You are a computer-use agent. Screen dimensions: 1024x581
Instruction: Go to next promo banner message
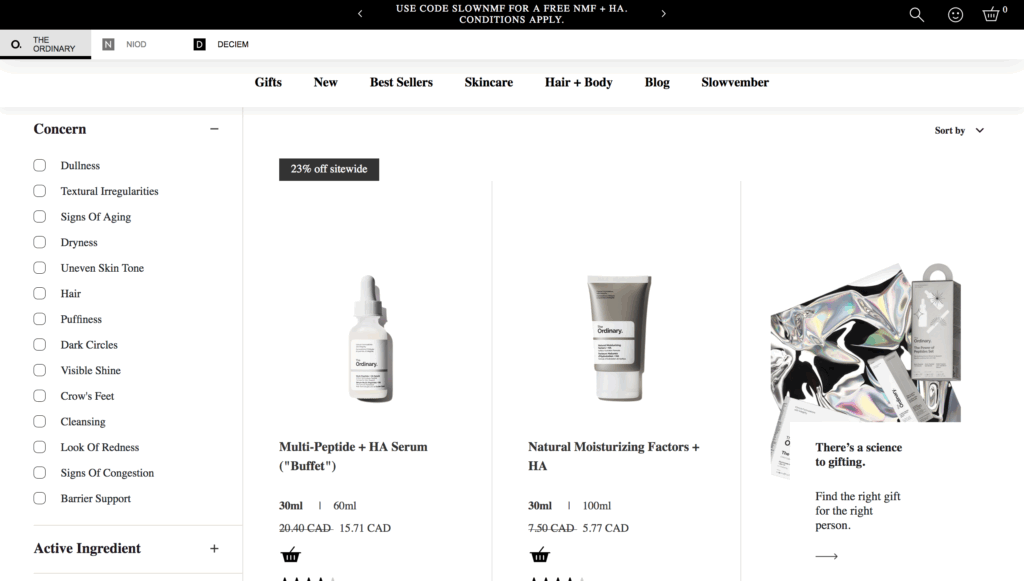pyautogui.click(x=664, y=14)
